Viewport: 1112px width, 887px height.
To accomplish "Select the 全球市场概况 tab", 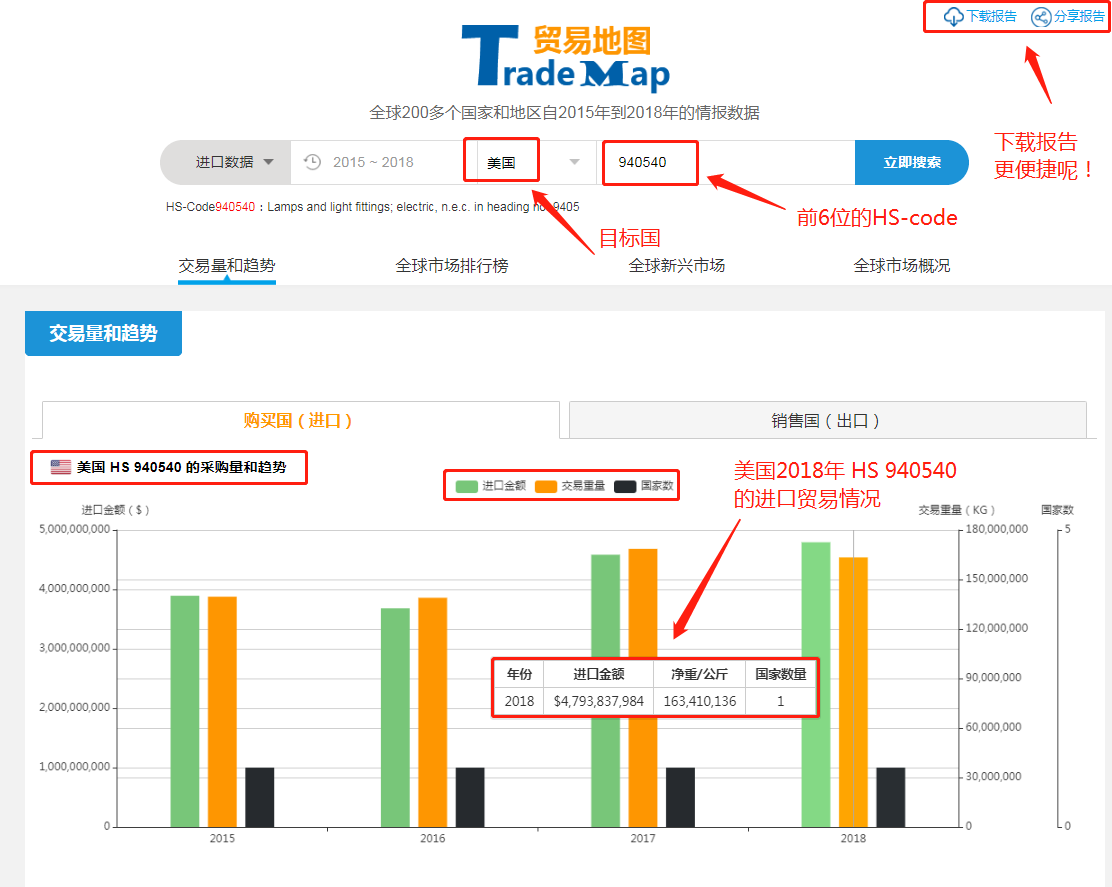I will tap(901, 266).
